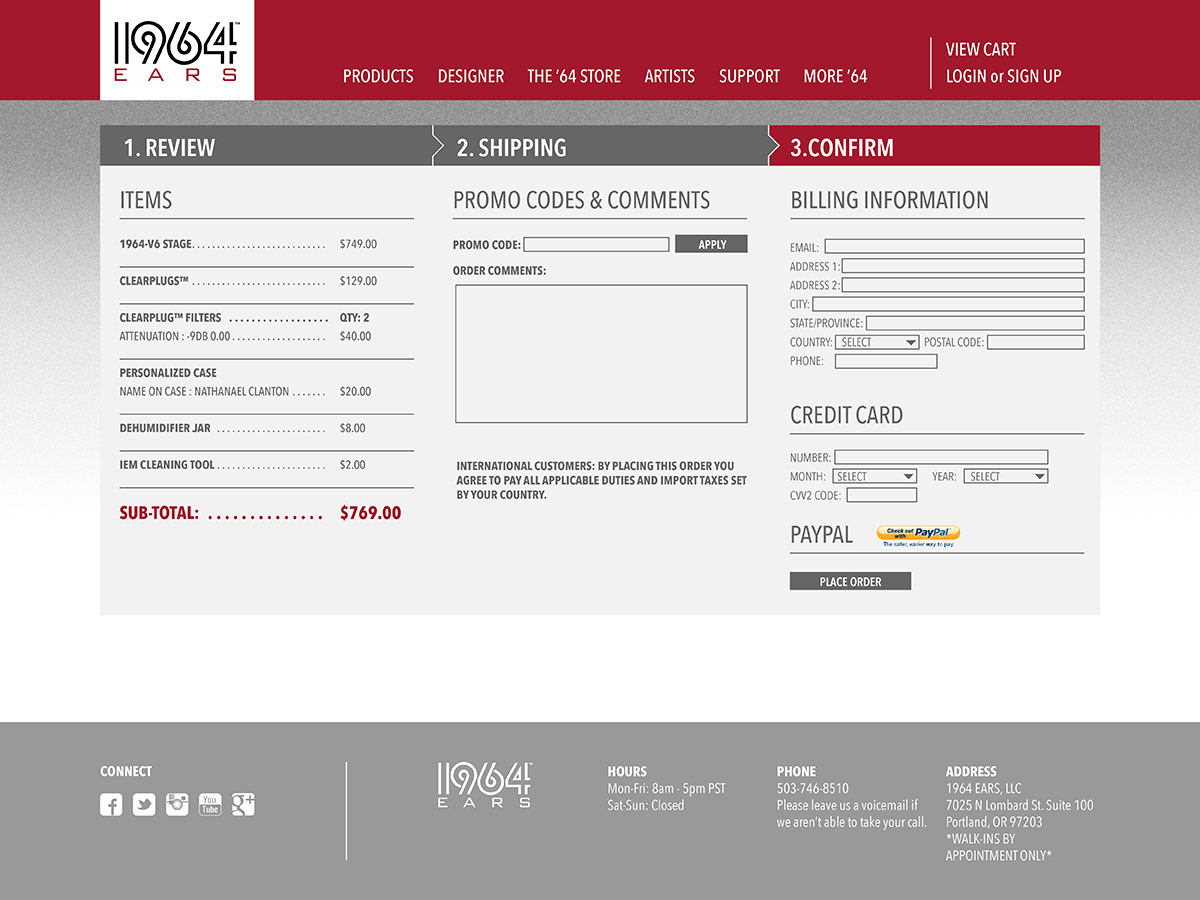Open the Instagram icon in footer

point(177,804)
